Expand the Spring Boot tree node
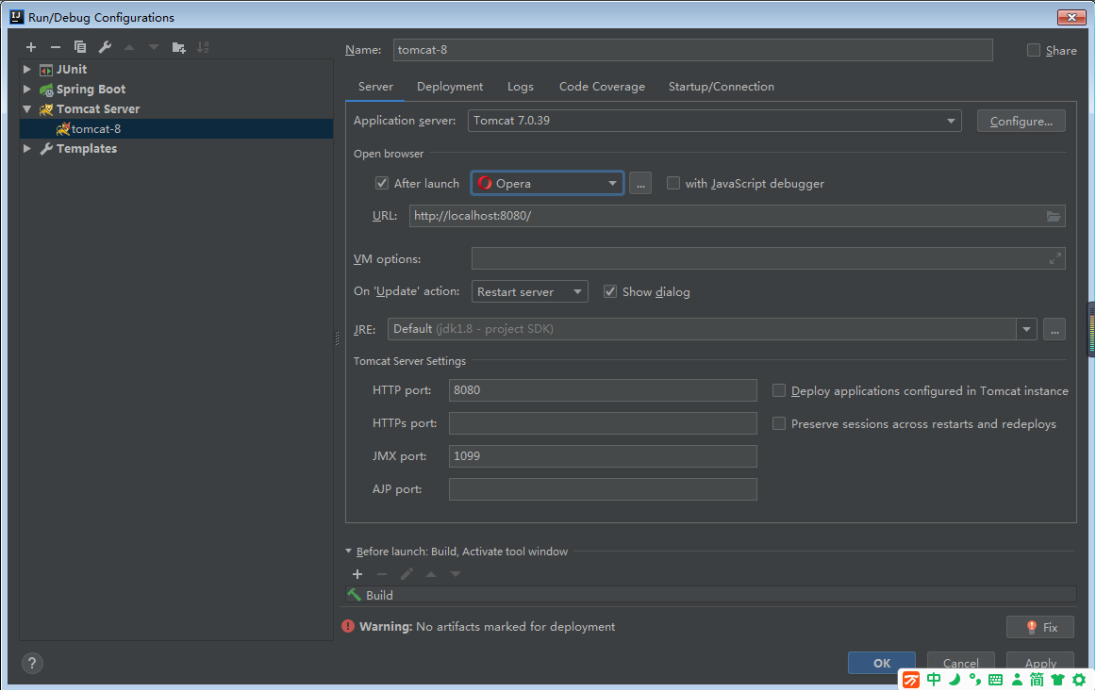Image resolution: width=1095 pixels, height=690 pixels. pos(27,89)
